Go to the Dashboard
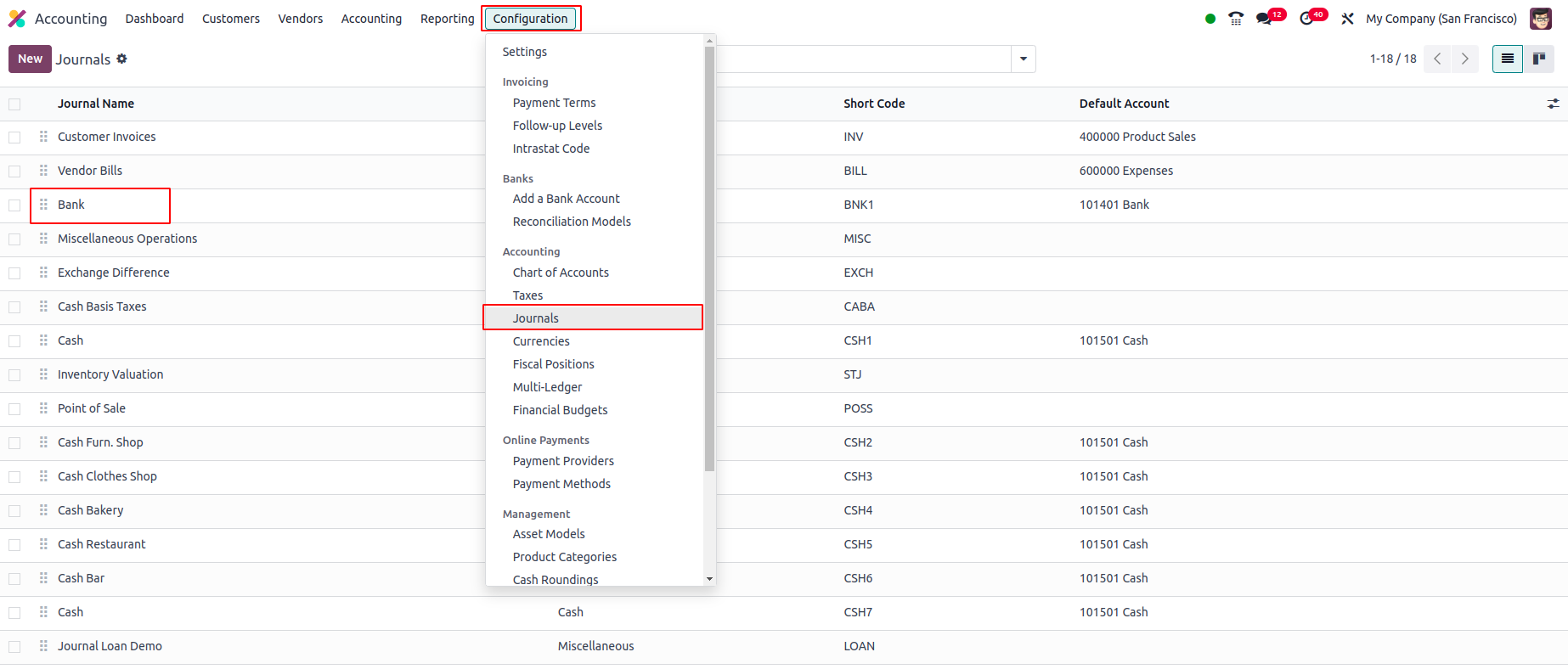This screenshot has width=1568, height=669. pos(155,19)
